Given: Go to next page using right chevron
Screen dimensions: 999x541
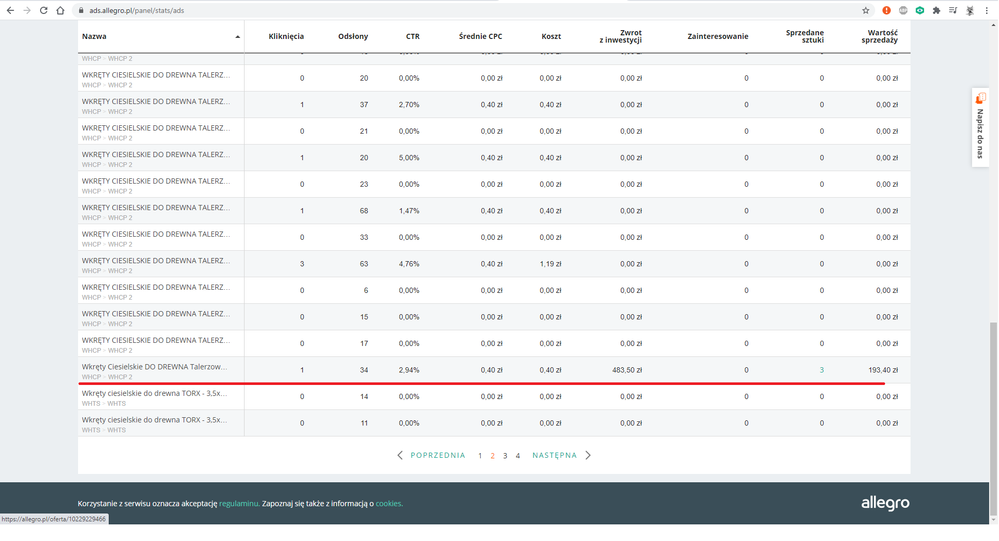Looking at the screenshot, I should [588, 455].
